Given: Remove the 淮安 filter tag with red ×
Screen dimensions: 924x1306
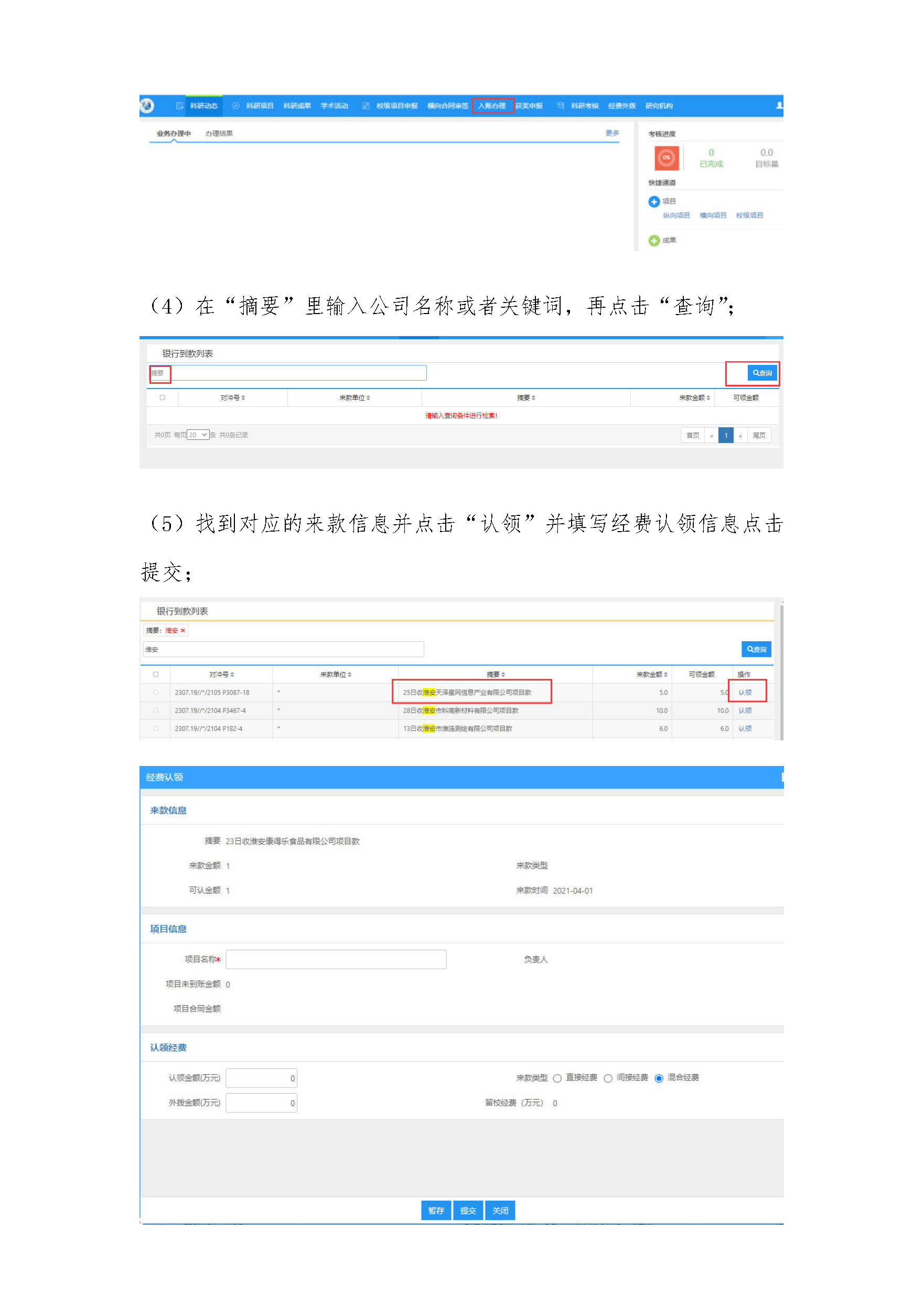Looking at the screenshot, I should coord(182,630).
